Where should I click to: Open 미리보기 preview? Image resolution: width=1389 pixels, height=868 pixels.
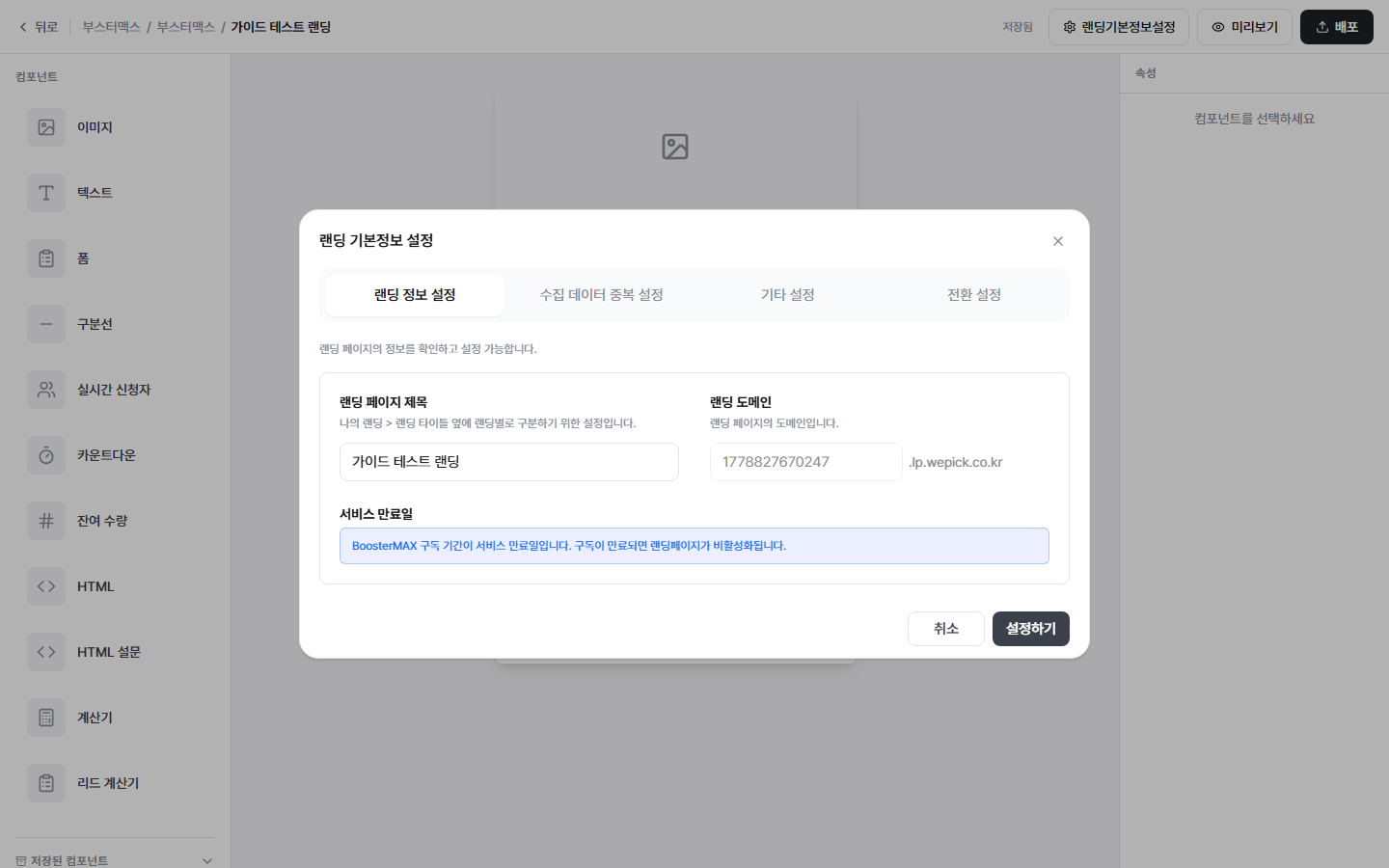(1244, 27)
